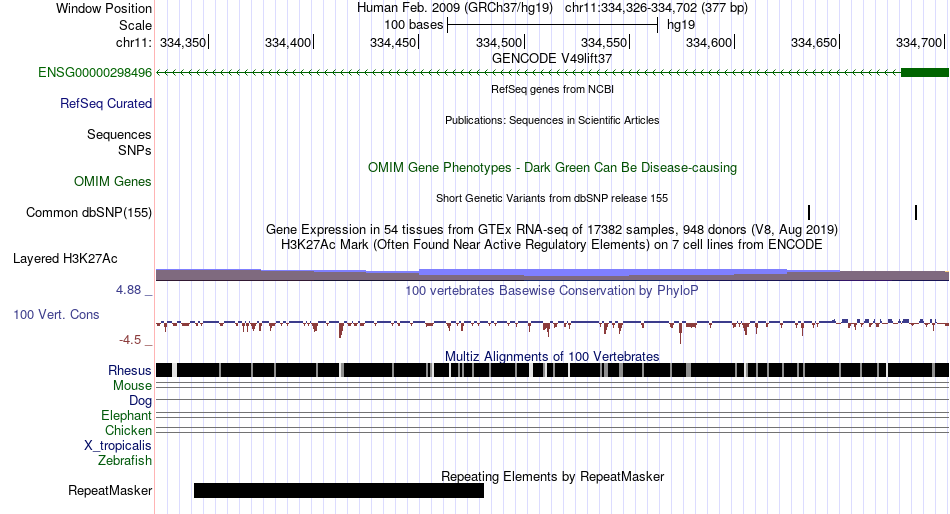Open Layered H3K27Ac track settings label
This screenshot has width=950, height=514.
tap(65, 259)
